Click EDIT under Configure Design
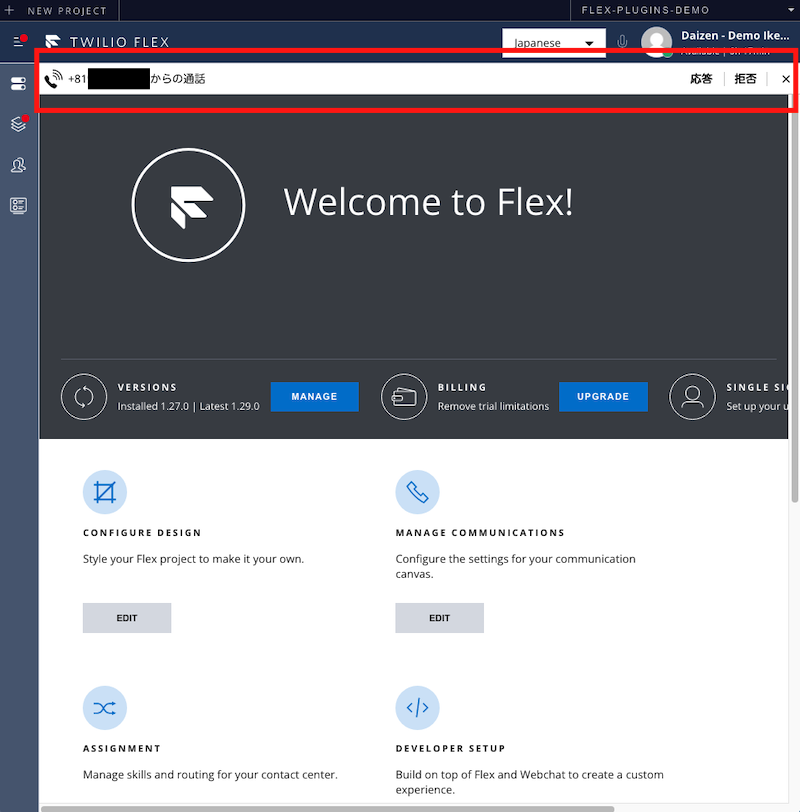800x812 pixels. 127,618
